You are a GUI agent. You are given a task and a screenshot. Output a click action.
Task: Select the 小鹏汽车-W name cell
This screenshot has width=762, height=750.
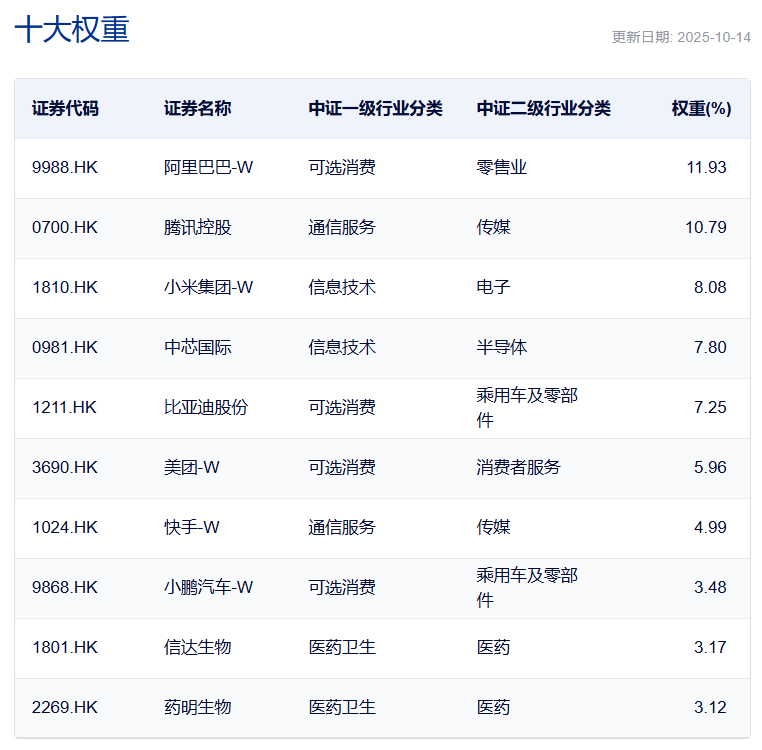(208, 588)
